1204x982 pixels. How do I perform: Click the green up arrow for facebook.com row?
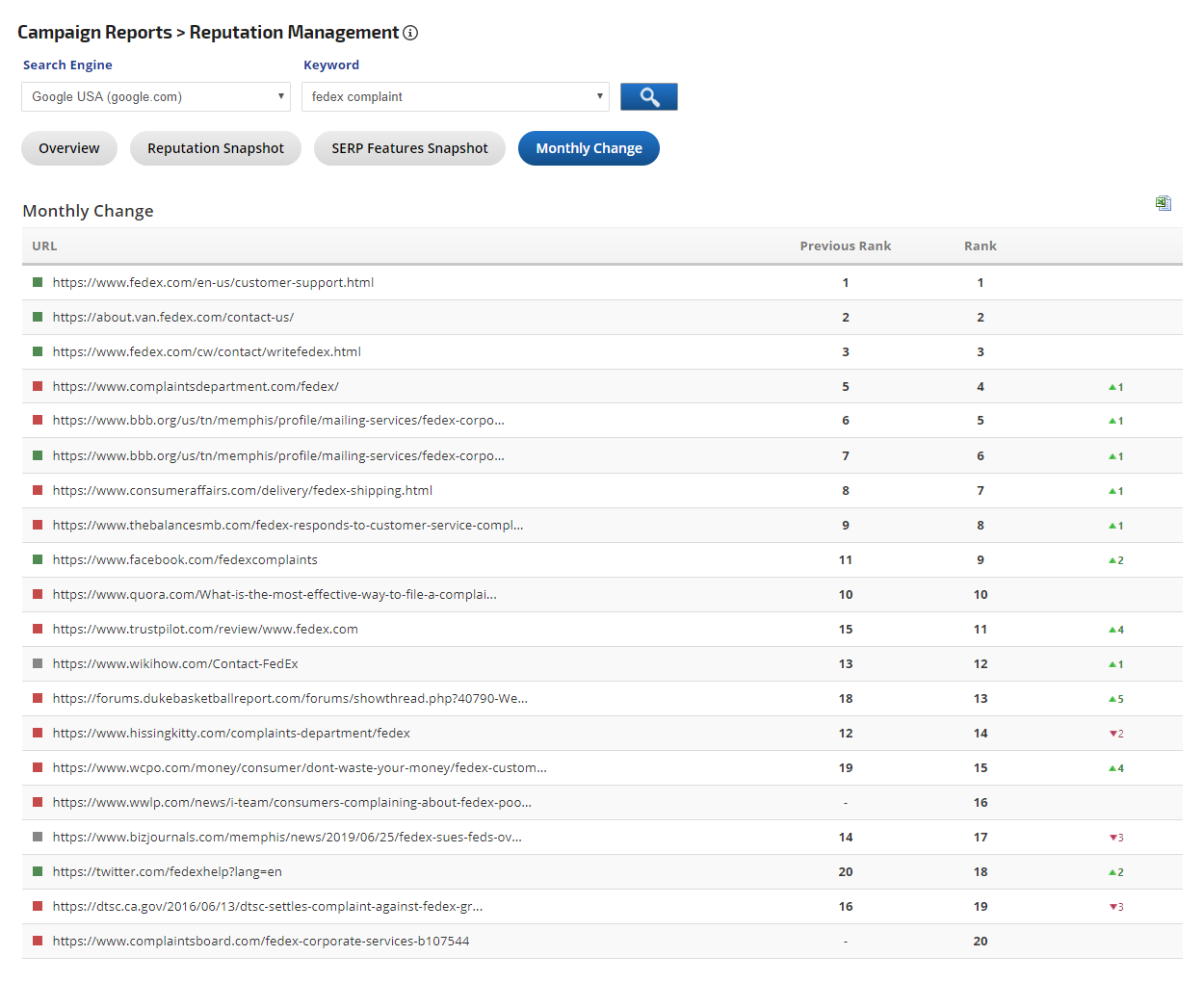coord(1112,560)
